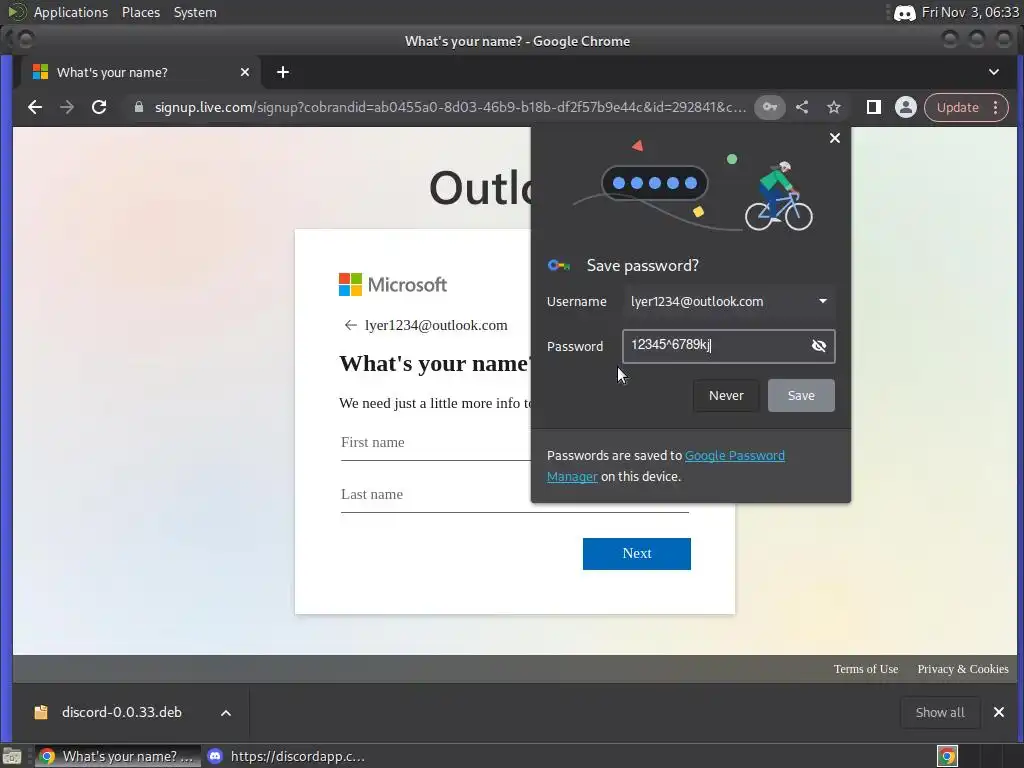This screenshot has height=768, width=1024.
Task: Open Chrome three-dot menu
Action: (996, 107)
